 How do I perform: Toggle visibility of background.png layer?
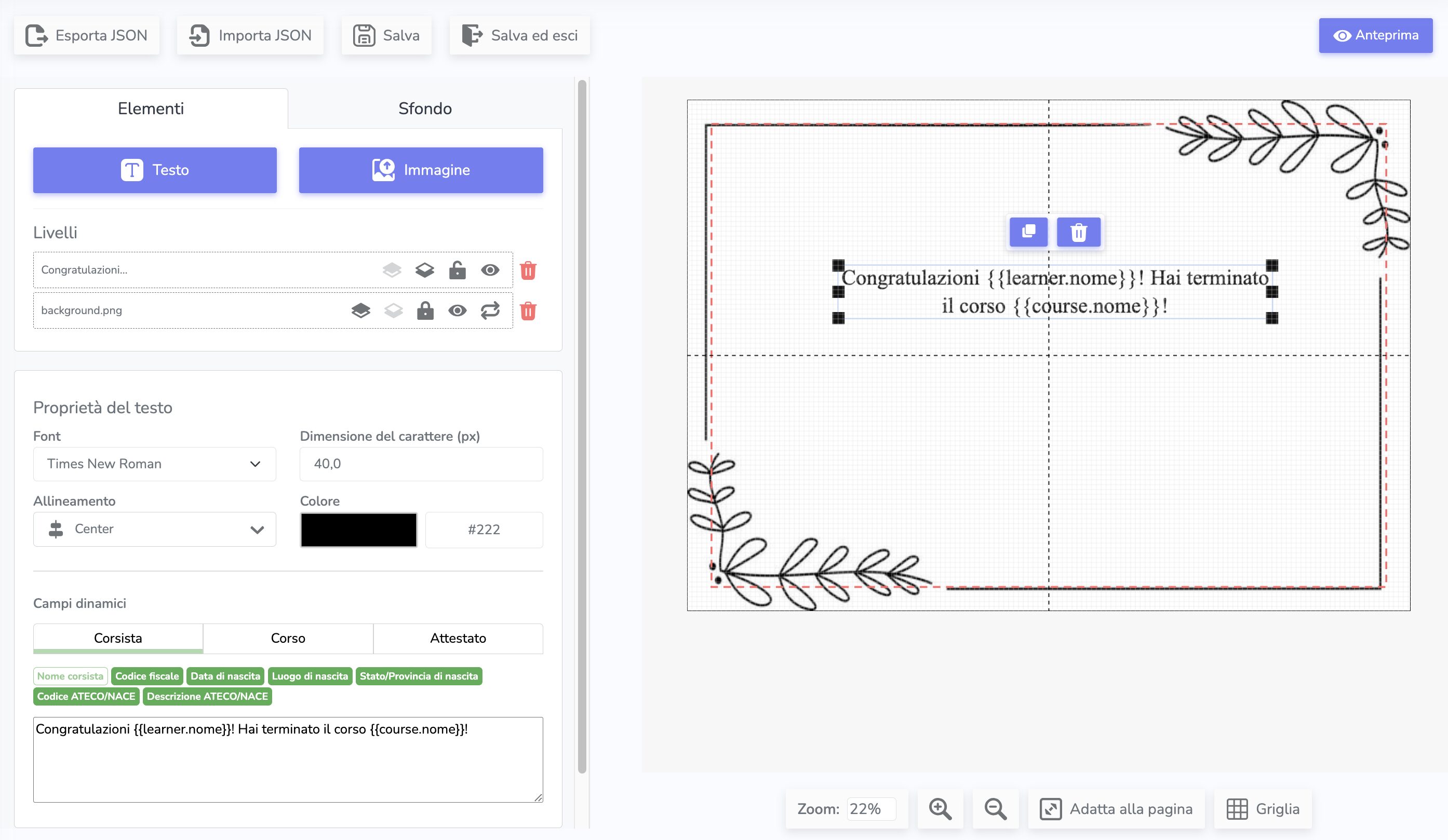point(457,311)
